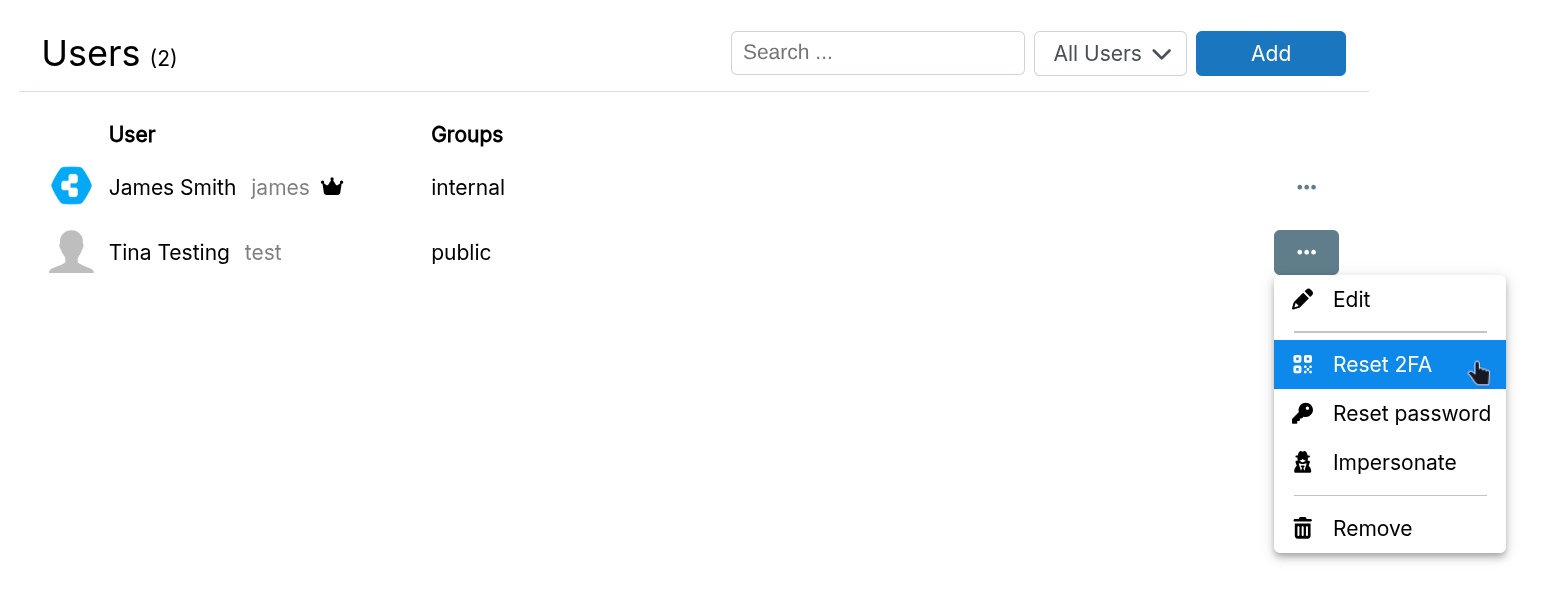Close the three-dot actions menu for Tina Testing
This screenshot has width=1544, height=612.
pos(1306,252)
